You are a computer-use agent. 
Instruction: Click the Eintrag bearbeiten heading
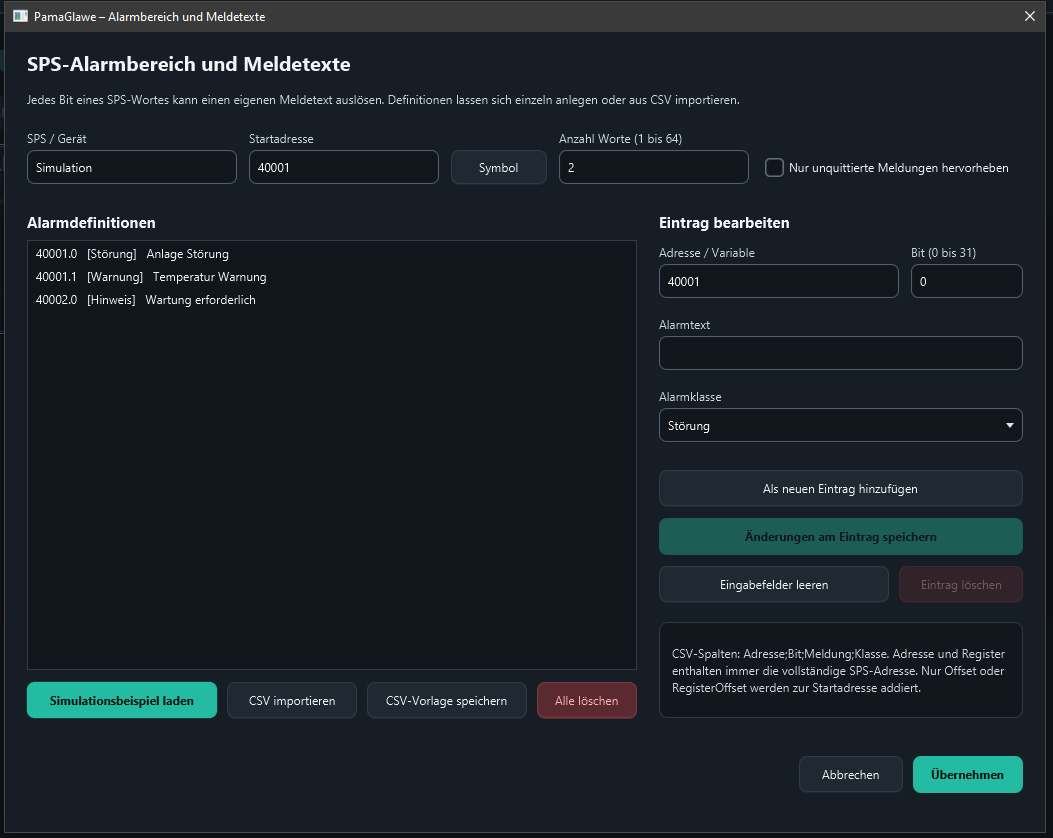[x=724, y=223]
